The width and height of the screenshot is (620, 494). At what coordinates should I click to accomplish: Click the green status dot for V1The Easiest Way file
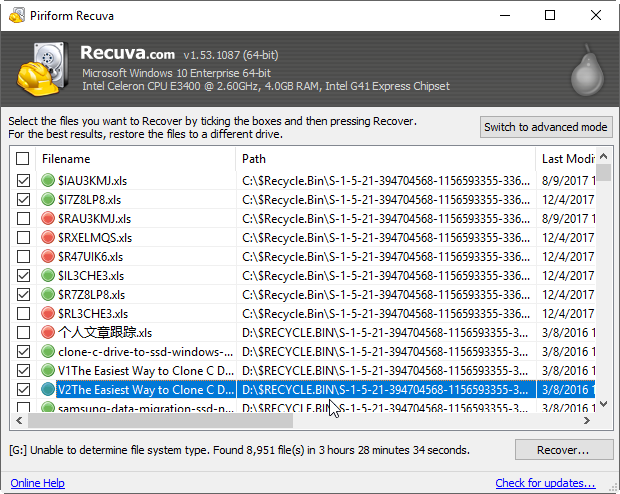pyautogui.click(x=48, y=370)
